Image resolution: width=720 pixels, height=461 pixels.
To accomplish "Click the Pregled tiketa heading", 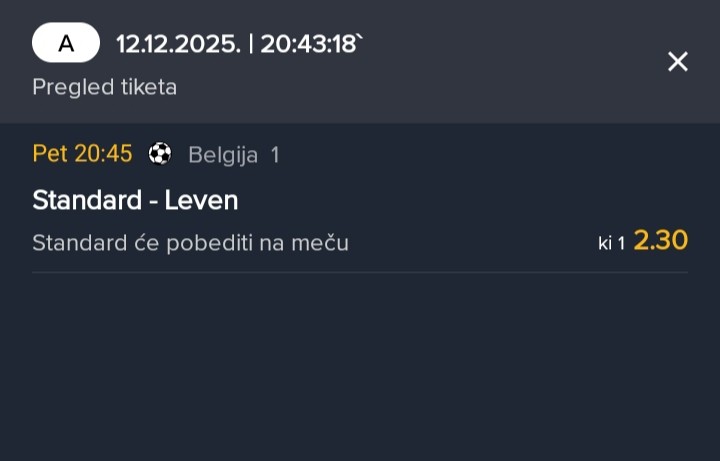I will coord(104,87).
